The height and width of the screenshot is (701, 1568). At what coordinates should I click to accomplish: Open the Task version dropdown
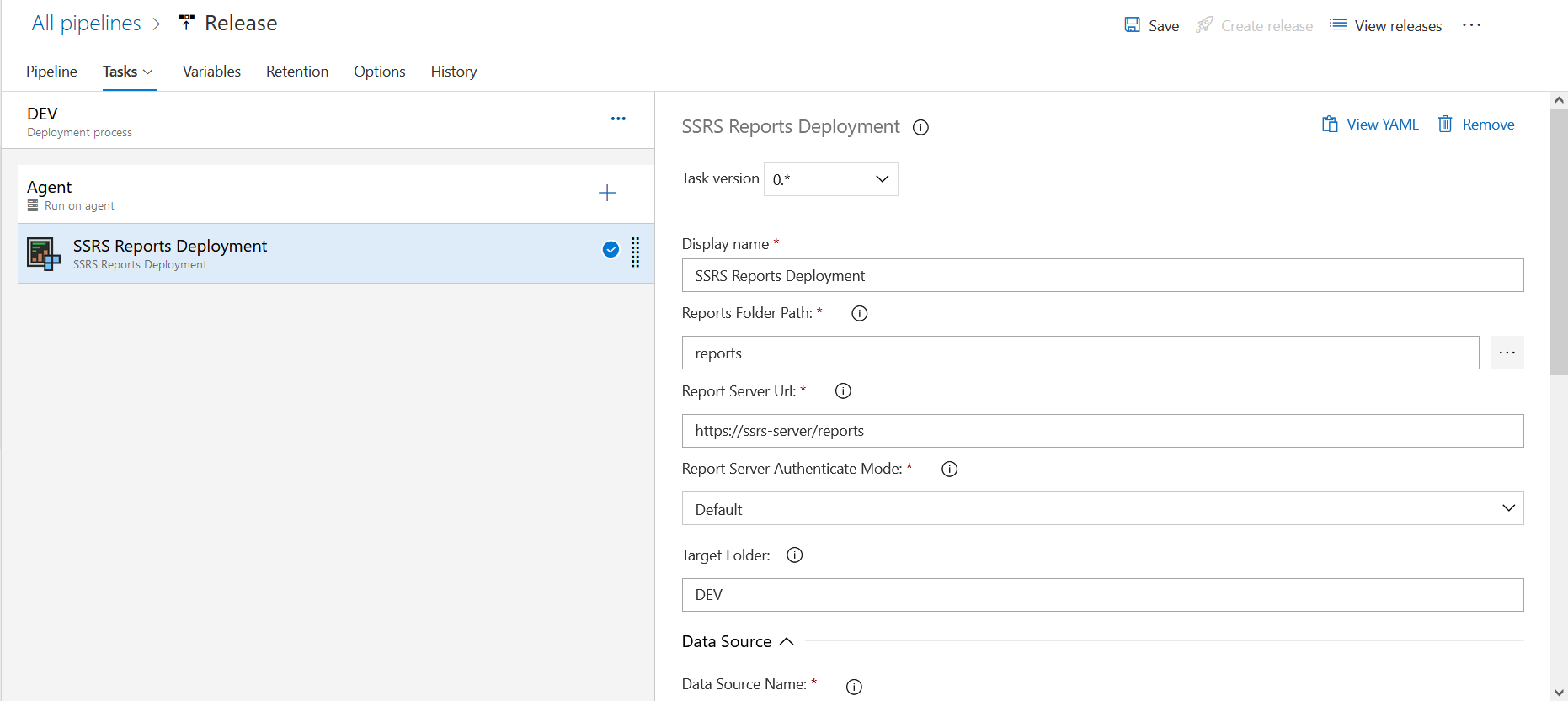coord(830,179)
